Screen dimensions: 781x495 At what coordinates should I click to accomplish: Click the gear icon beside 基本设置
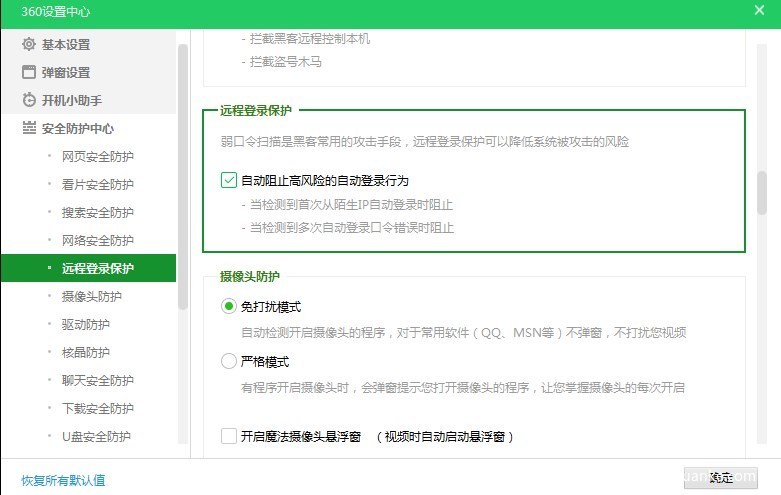pos(29,44)
